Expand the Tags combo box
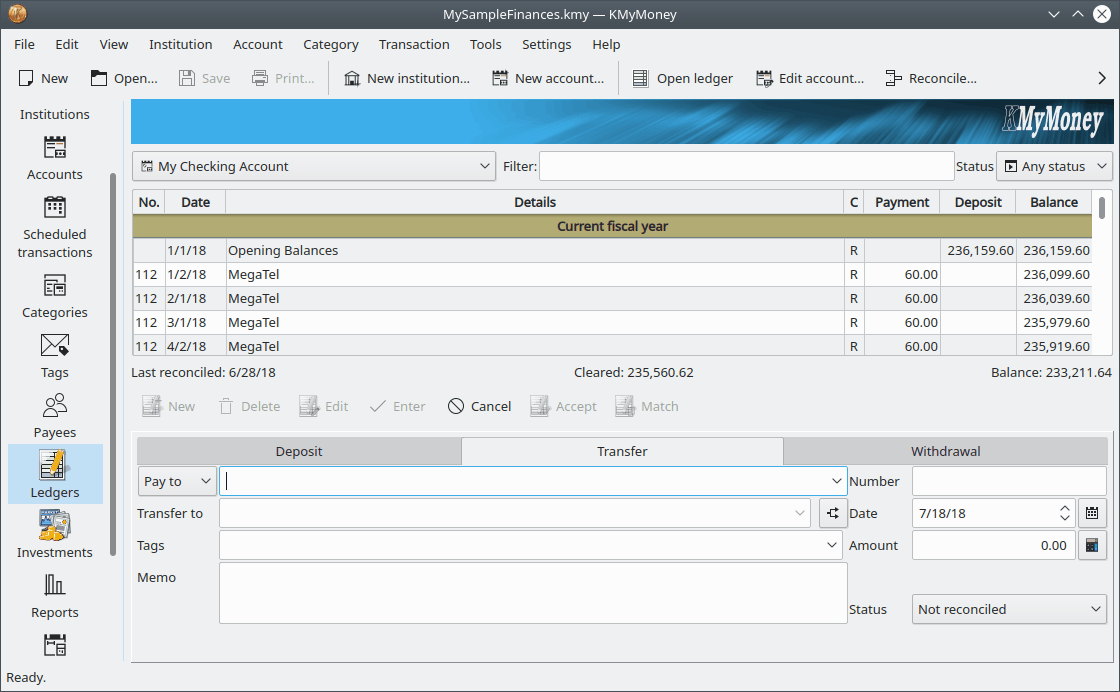1120x692 pixels. coord(831,546)
